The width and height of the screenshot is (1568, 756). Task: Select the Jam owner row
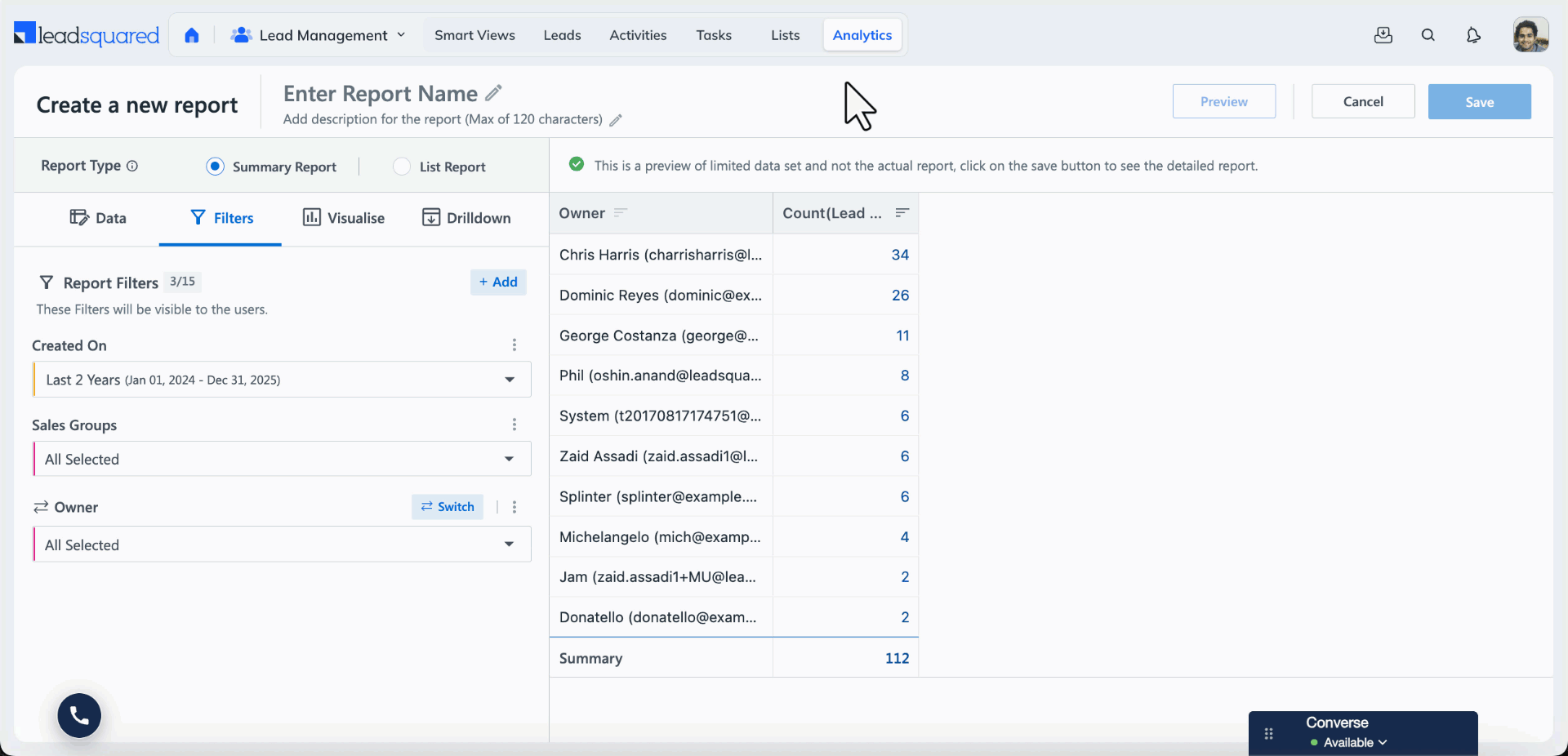point(733,577)
